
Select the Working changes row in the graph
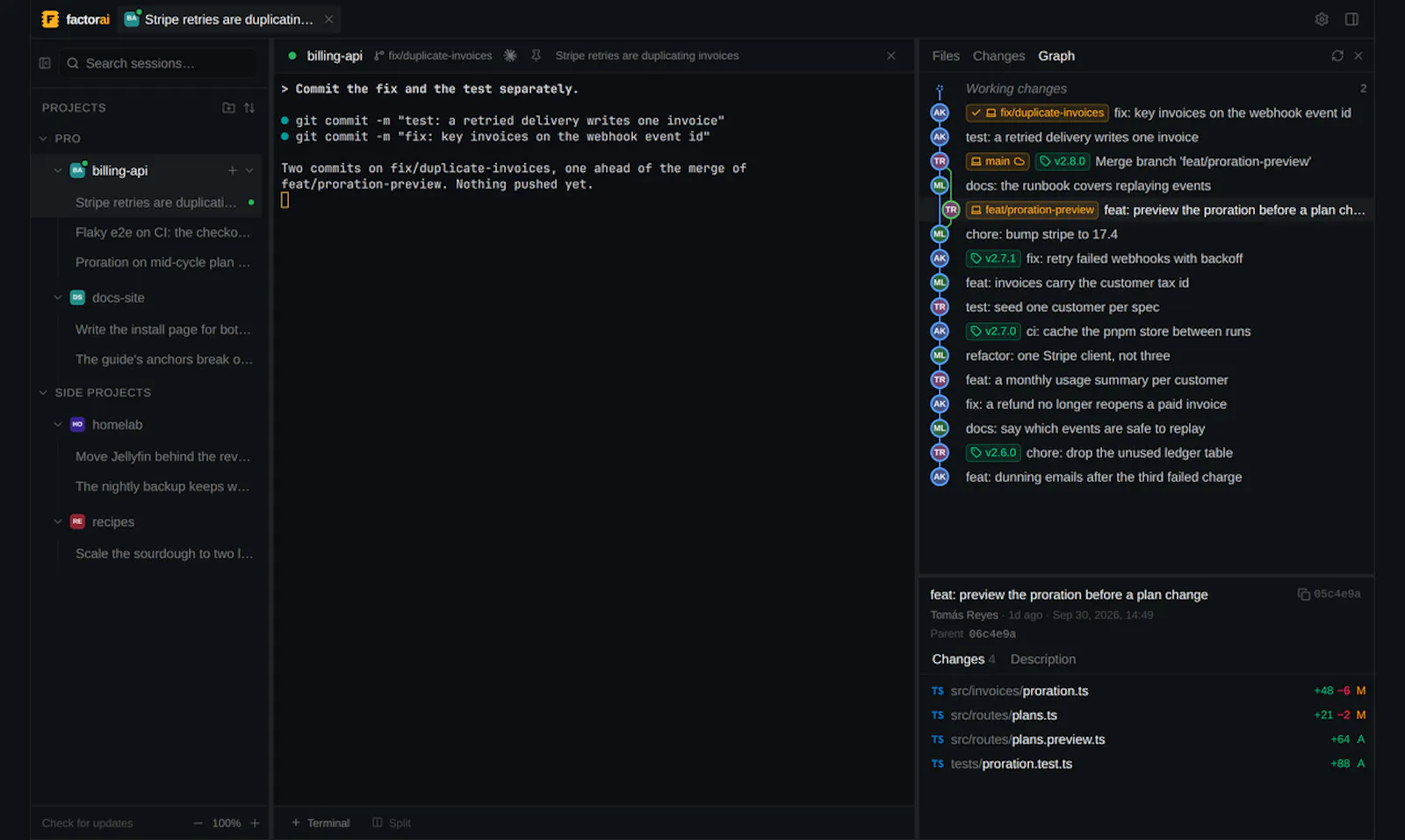pyautogui.click(x=1147, y=89)
